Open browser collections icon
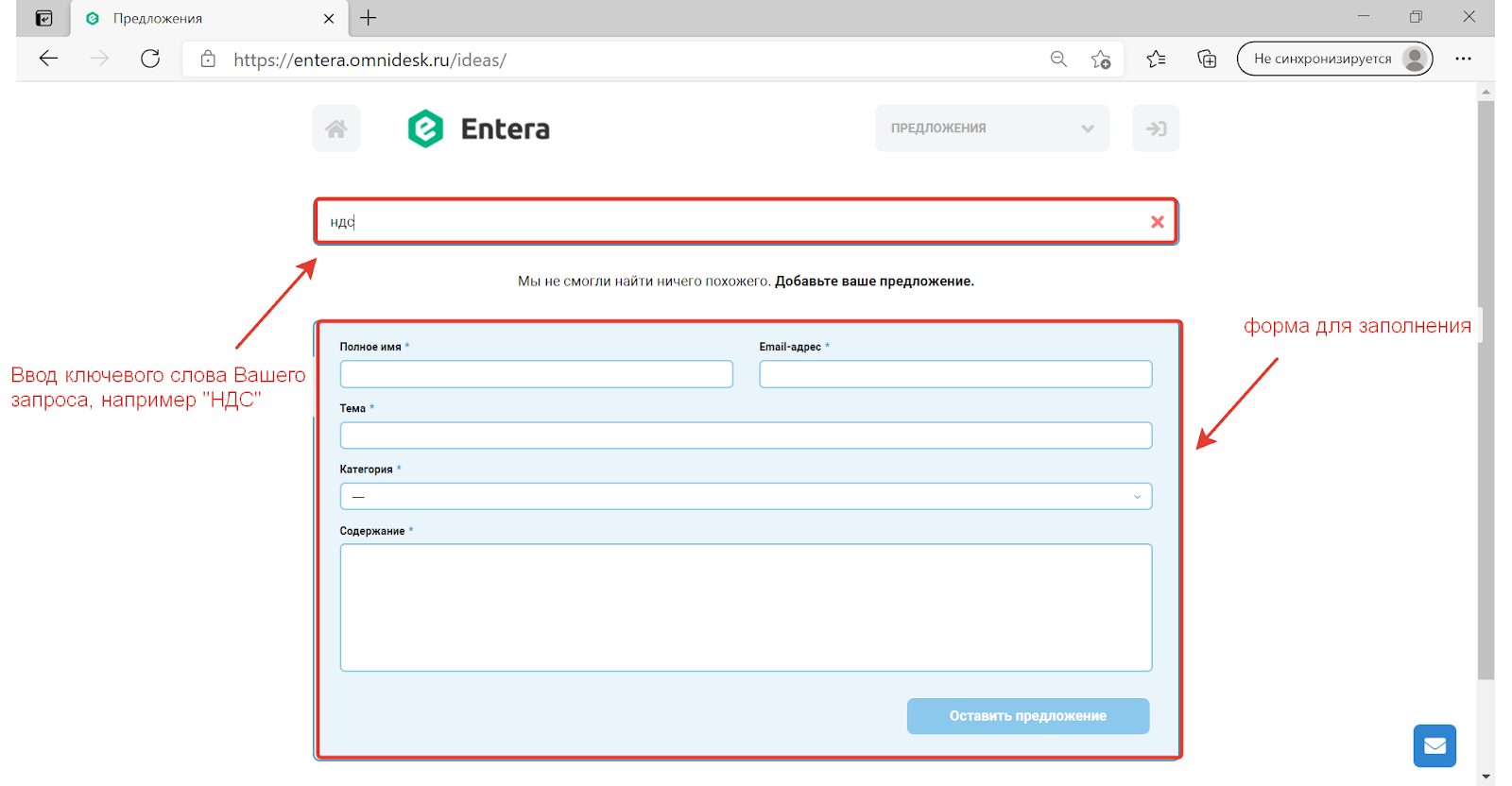This screenshot has height=786, width=1512. [x=1207, y=59]
